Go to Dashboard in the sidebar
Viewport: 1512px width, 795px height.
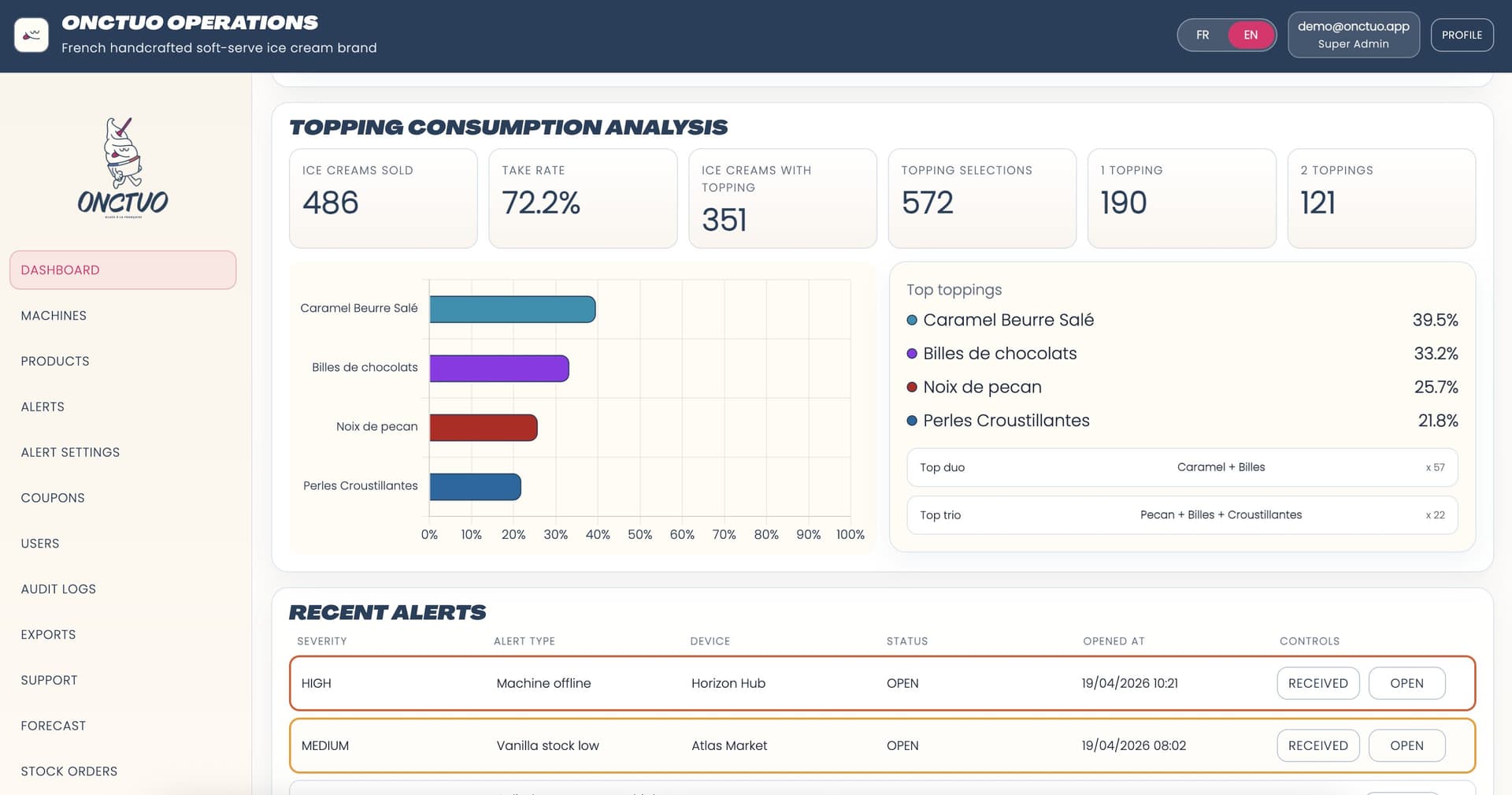click(123, 269)
